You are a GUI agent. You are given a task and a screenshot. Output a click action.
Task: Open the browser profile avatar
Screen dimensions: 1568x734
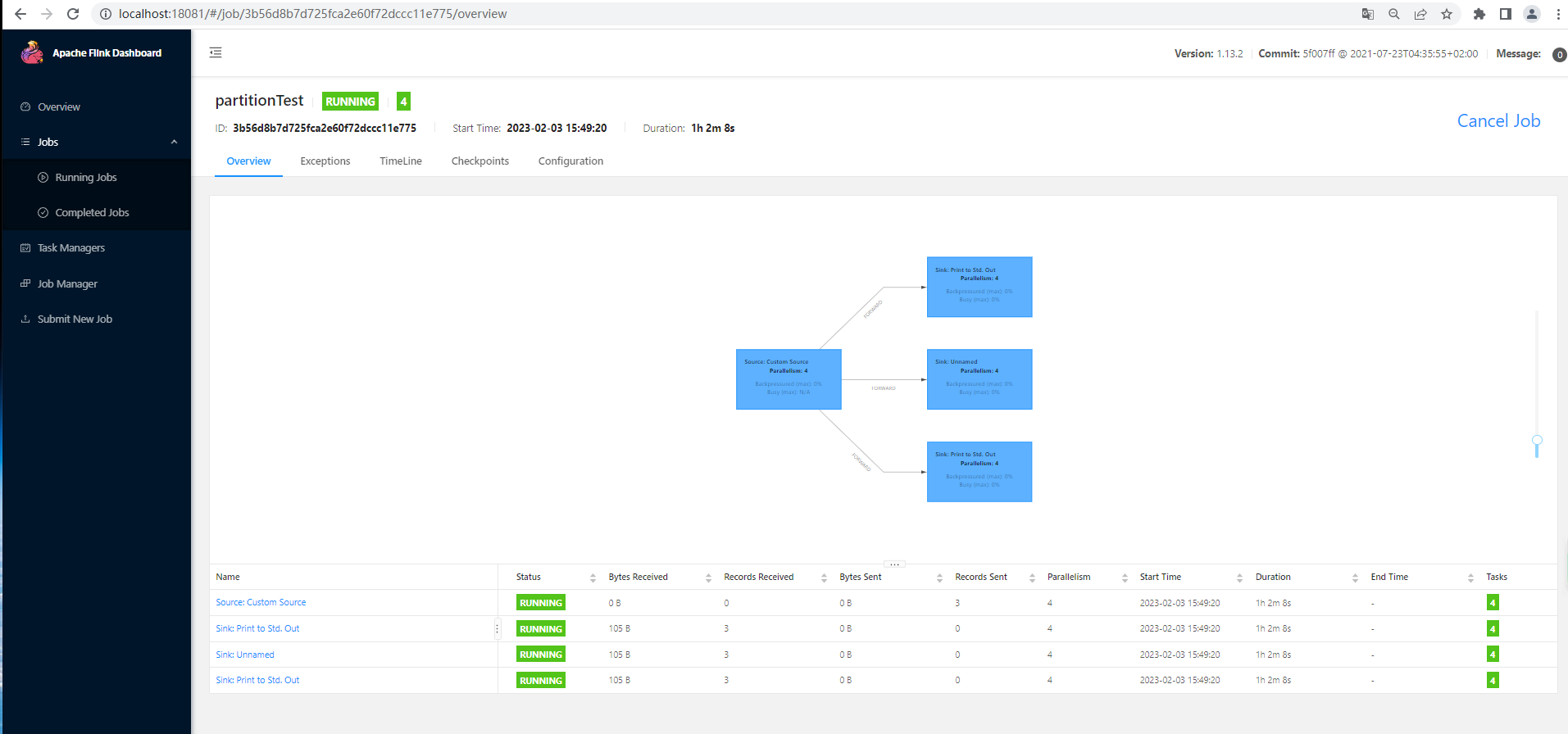point(1532,14)
